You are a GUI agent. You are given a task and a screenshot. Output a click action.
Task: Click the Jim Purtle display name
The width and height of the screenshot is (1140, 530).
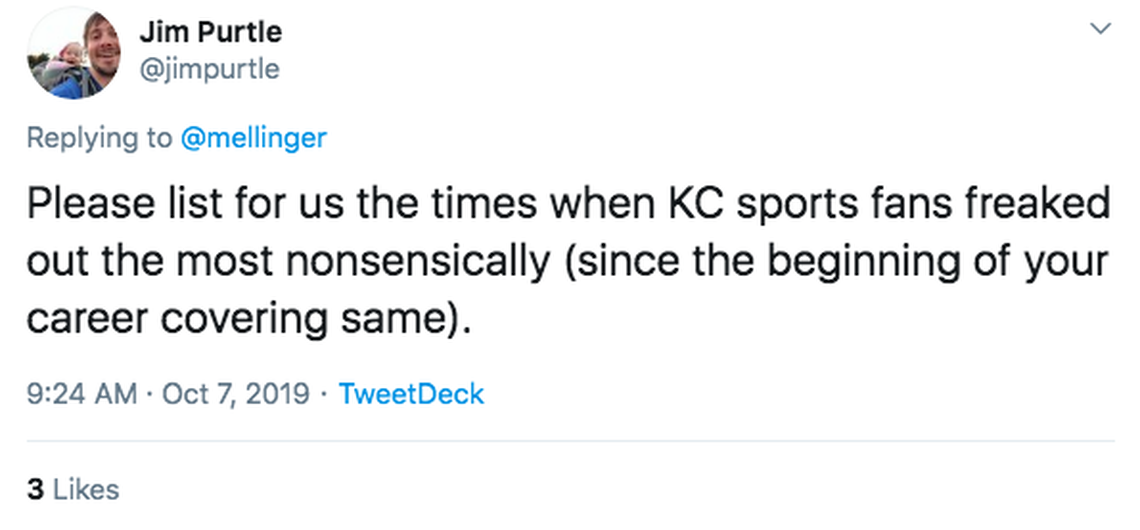click(211, 32)
